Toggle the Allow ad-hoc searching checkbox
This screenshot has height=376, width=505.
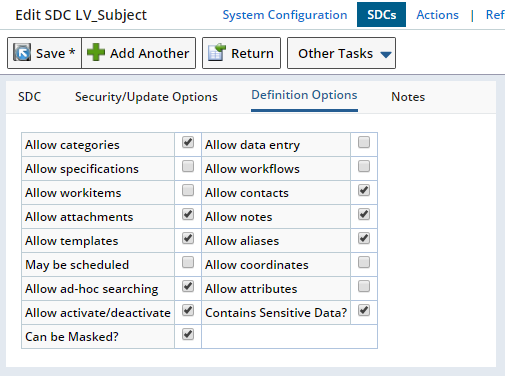tap(188, 286)
